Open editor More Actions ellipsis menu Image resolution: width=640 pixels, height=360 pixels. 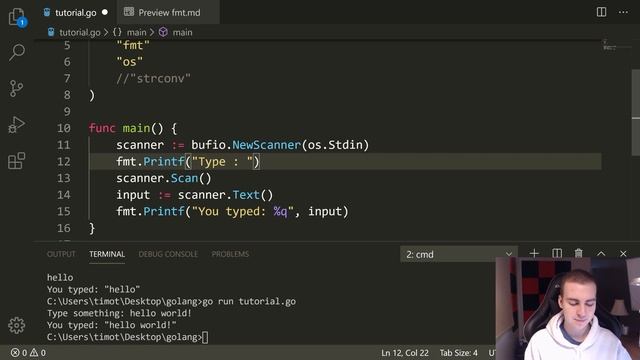point(623,12)
